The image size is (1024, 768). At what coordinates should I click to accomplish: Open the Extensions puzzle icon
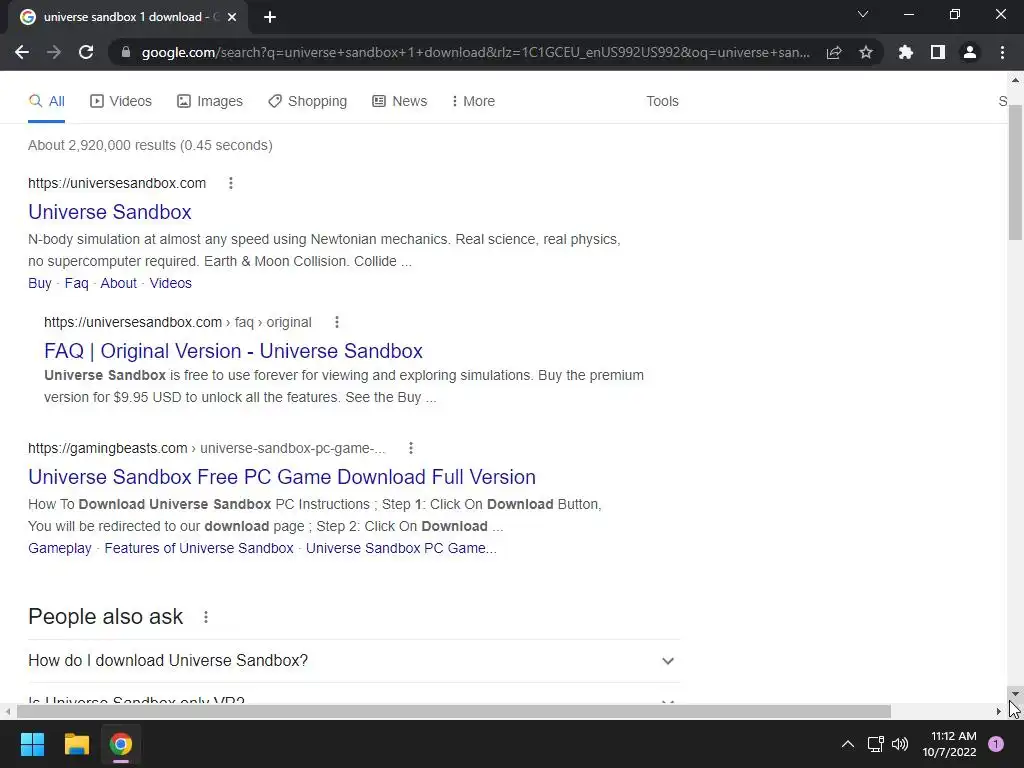906,52
